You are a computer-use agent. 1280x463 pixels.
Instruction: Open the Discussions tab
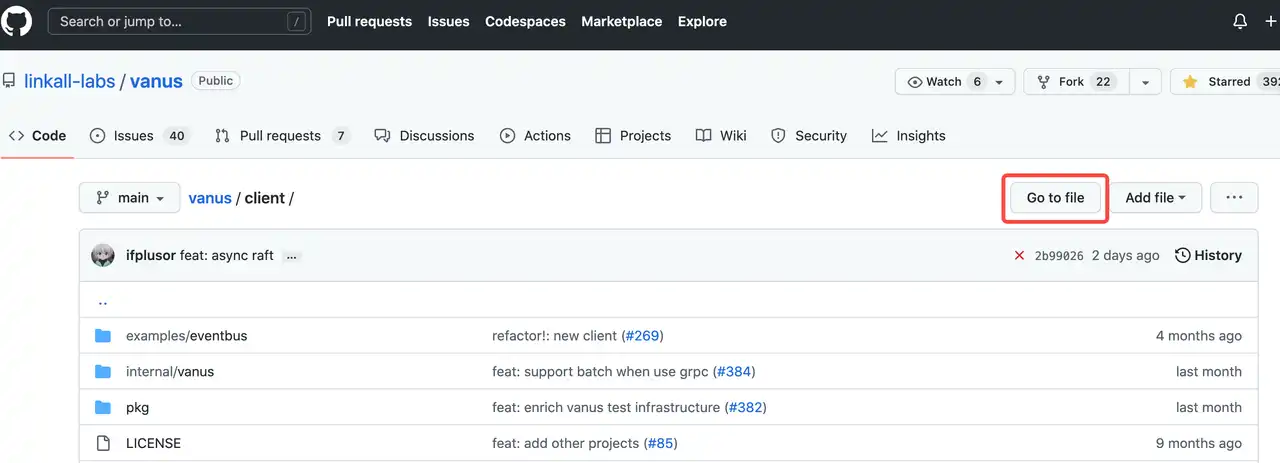point(424,136)
